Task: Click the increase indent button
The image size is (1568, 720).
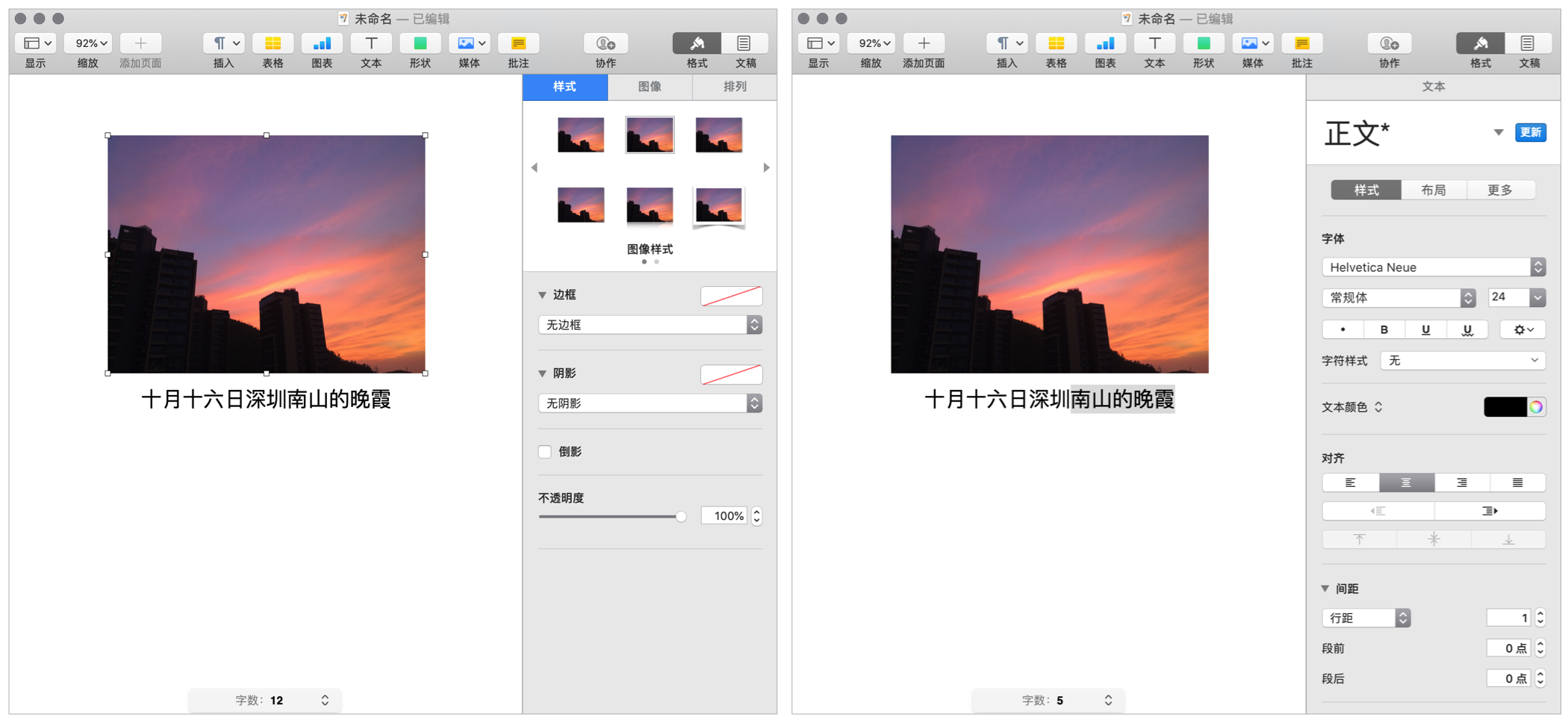Action: (x=1490, y=511)
